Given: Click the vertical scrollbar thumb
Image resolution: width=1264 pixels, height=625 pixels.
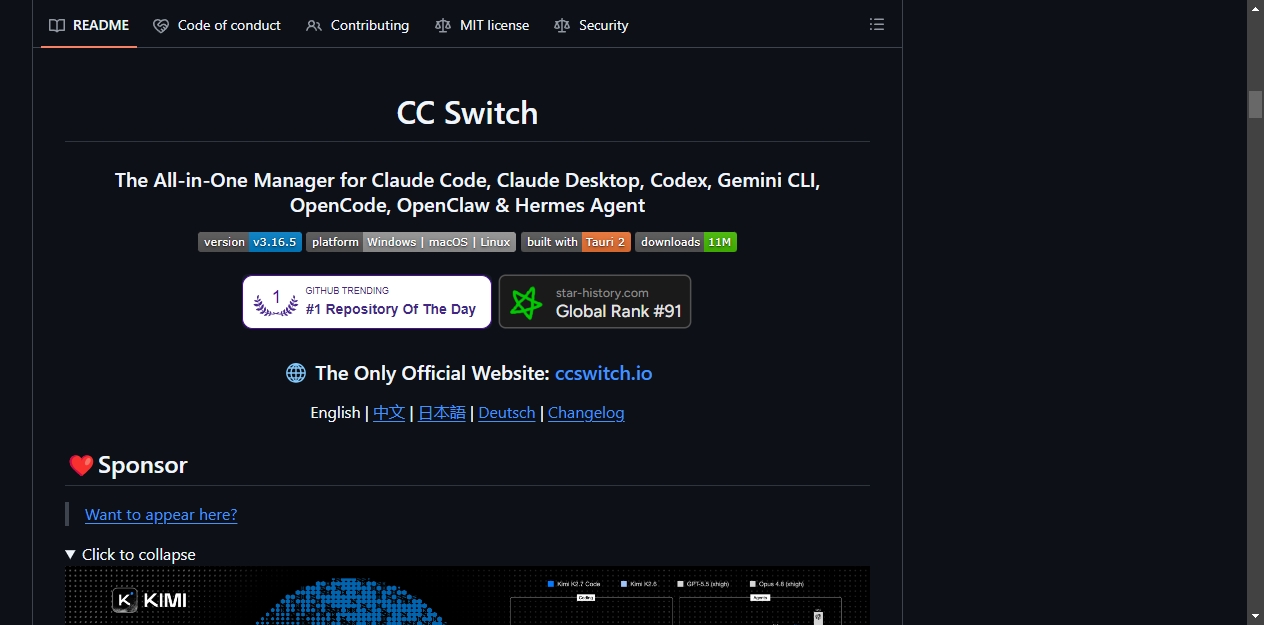Looking at the screenshot, I should (1255, 104).
